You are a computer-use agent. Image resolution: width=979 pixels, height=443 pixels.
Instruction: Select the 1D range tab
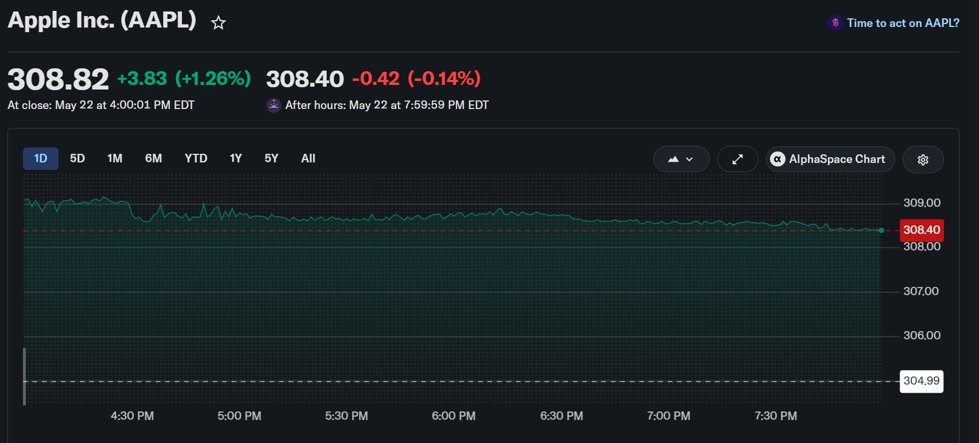[x=41, y=158]
